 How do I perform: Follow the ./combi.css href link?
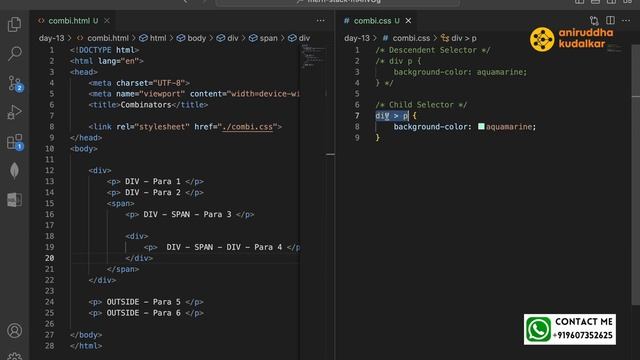(247, 127)
